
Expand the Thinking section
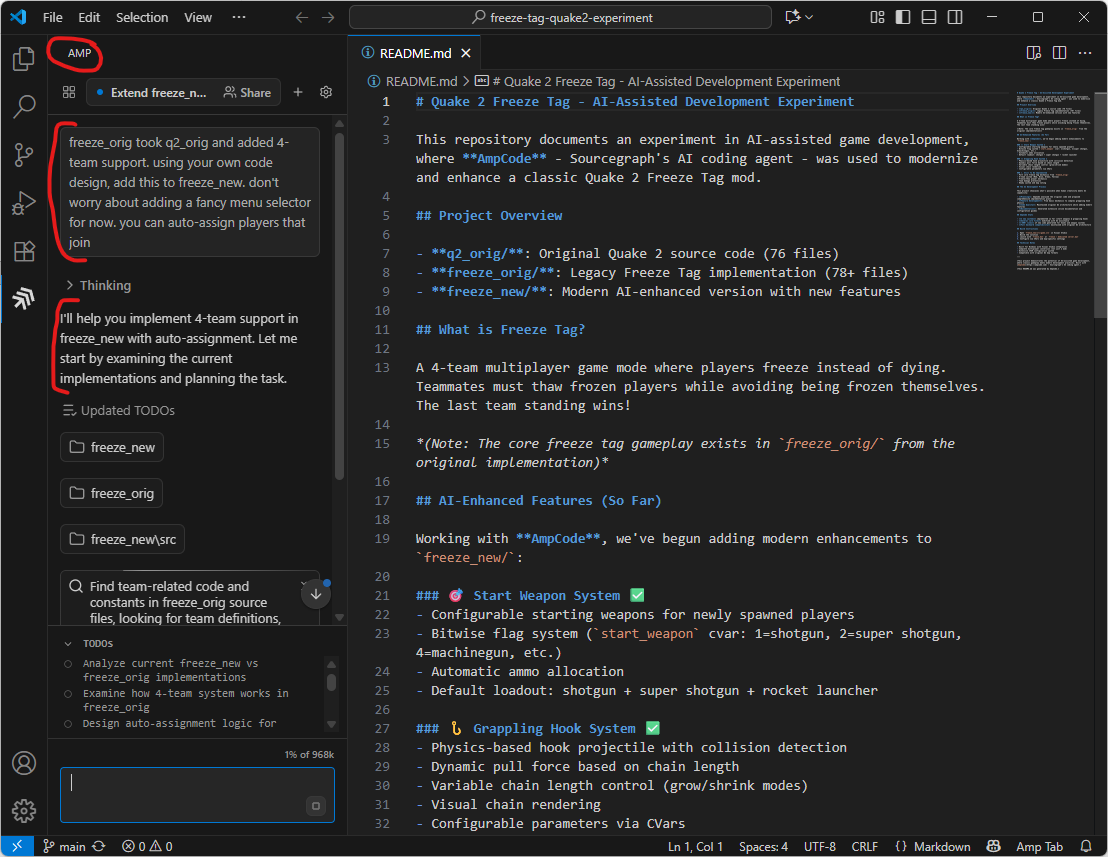[x=98, y=285]
